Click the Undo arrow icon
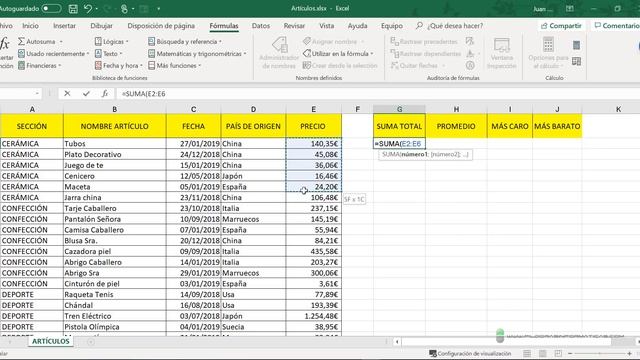Image resolution: width=640 pixels, height=360 pixels. click(x=88, y=9)
